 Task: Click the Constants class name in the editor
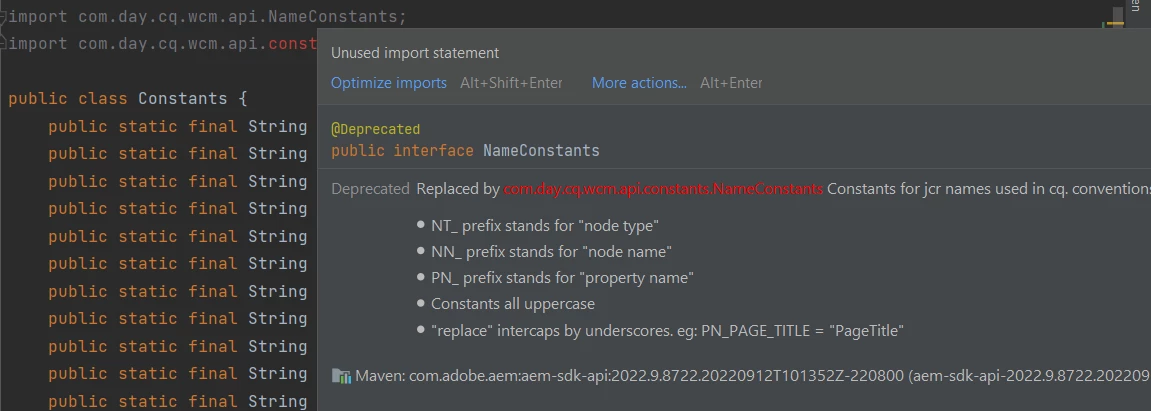183,99
